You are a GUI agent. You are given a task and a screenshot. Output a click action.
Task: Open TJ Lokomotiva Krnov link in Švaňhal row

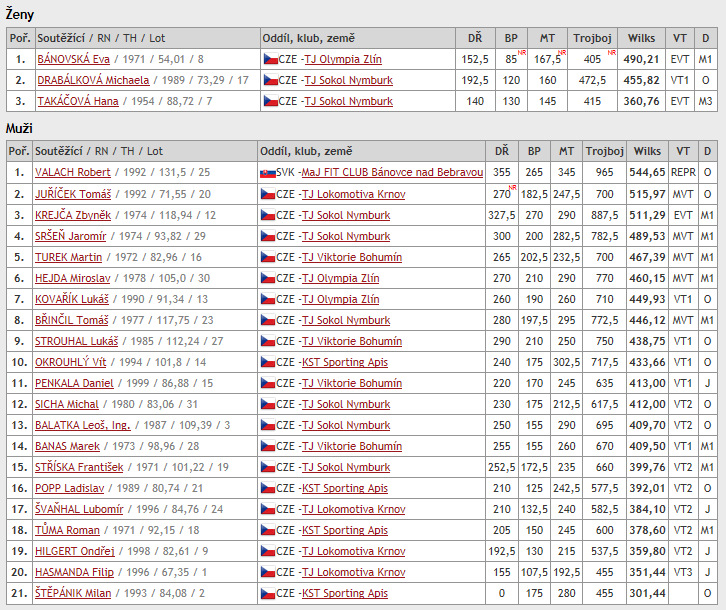point(354,509)
